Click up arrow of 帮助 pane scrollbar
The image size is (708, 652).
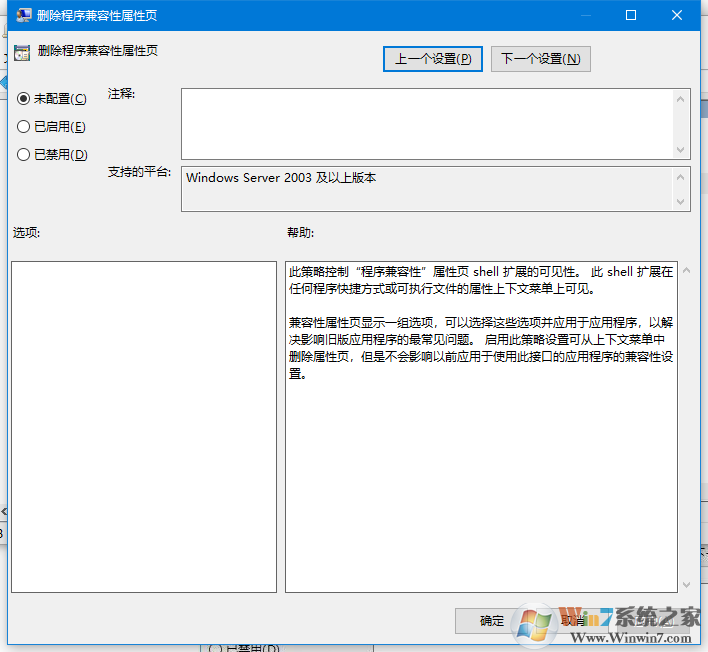pos(685,271)
